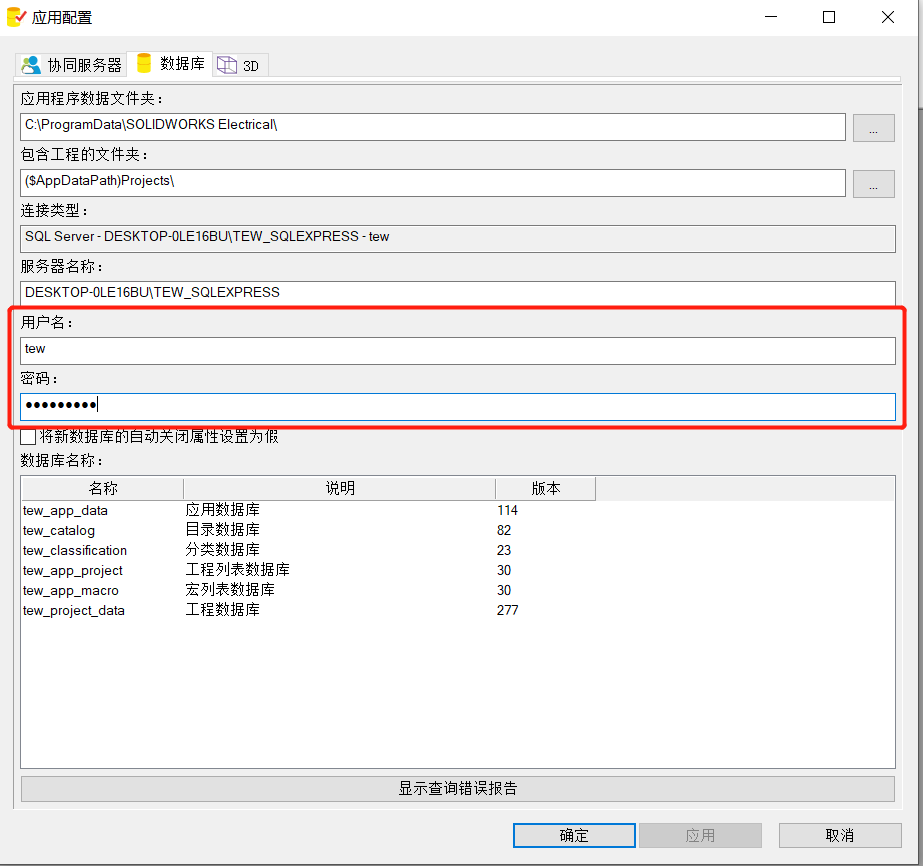Click the 协同服务器 user icon
The image size is (923, 866).
click(31, 65)
